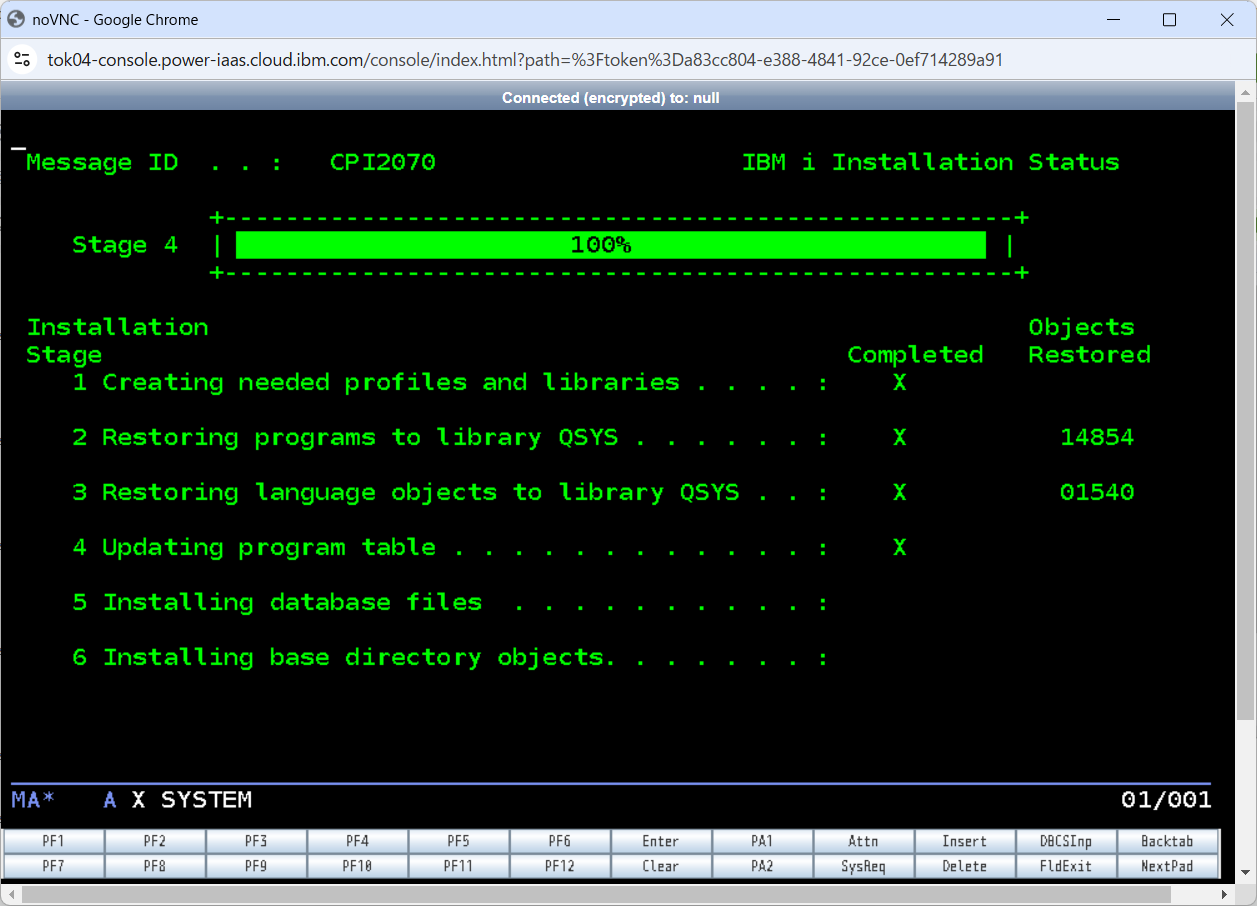Click the PF4 function key button

coord(358,841)
